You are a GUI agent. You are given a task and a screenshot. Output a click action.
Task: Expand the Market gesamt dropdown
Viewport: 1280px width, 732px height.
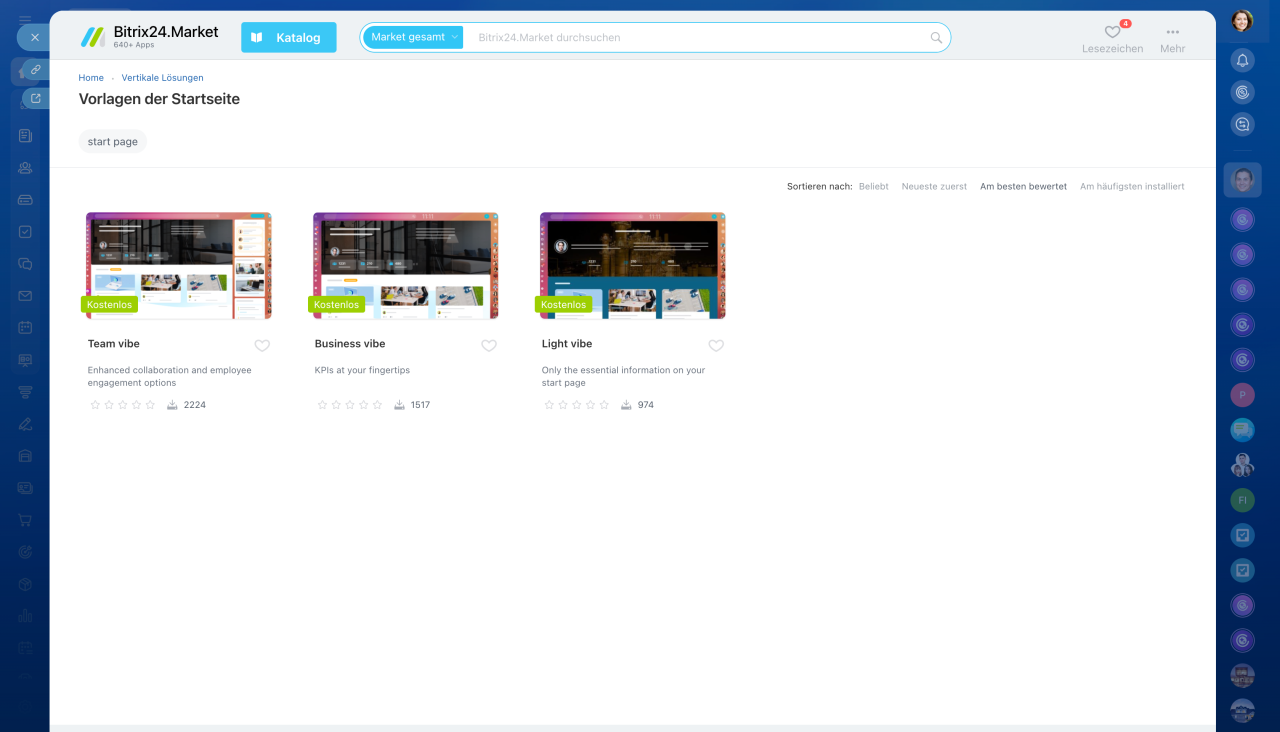413,38
